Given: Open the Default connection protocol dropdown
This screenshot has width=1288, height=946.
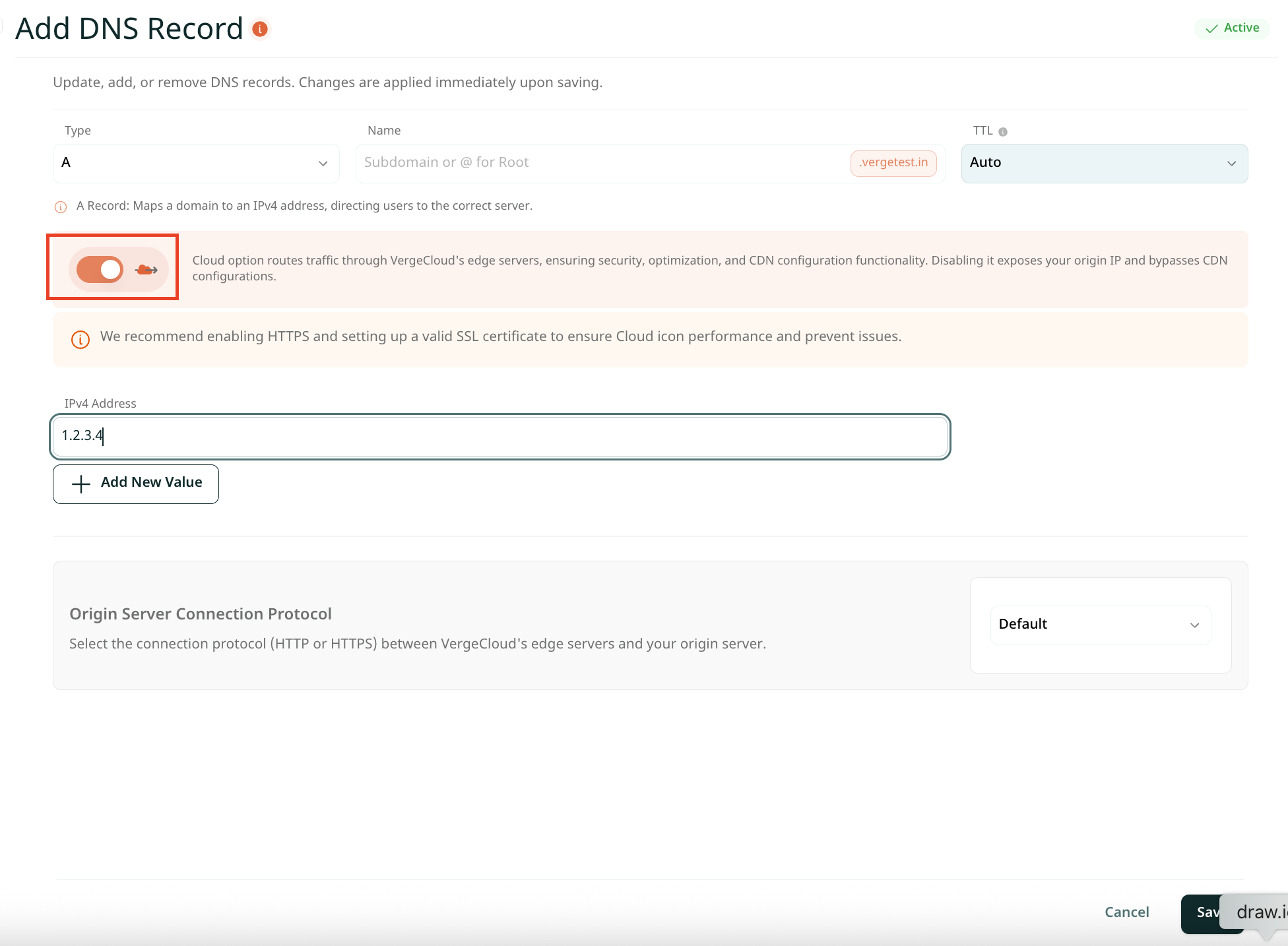Looking at the screenshot, I should pyautogui.click(x=1100, y=625).
